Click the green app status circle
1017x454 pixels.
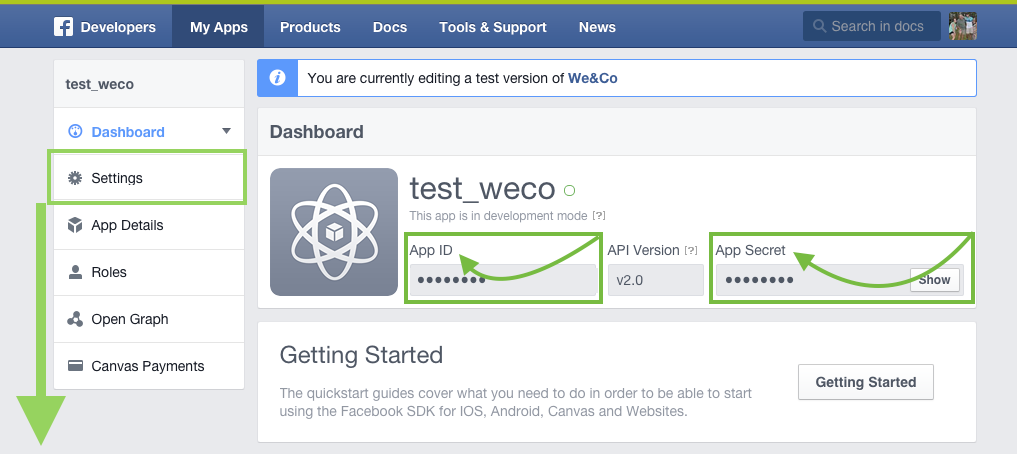click(569, 190)
